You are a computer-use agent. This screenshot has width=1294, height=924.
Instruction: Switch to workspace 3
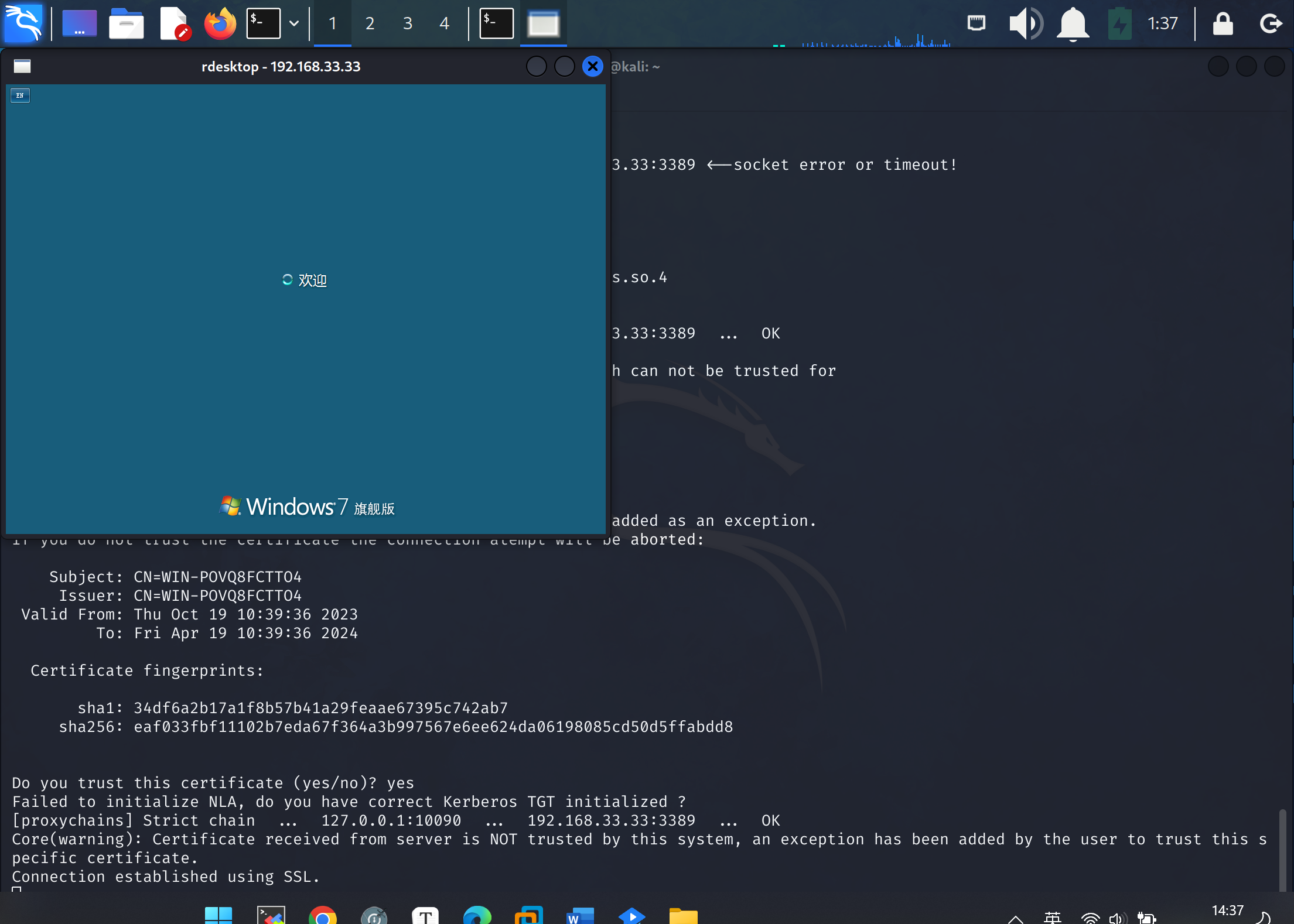click(407, 23)
